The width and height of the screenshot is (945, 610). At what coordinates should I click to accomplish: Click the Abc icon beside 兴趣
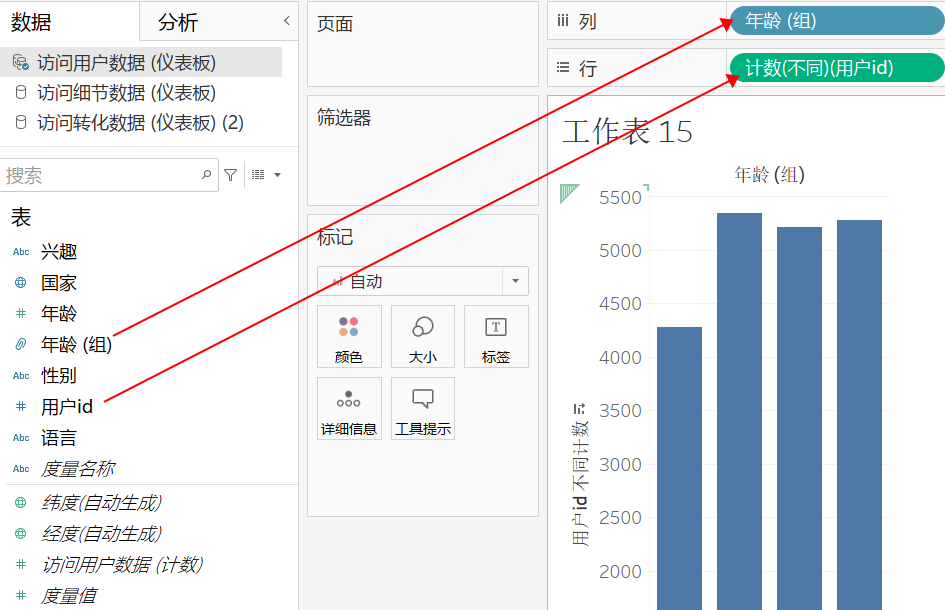point(21,252)
